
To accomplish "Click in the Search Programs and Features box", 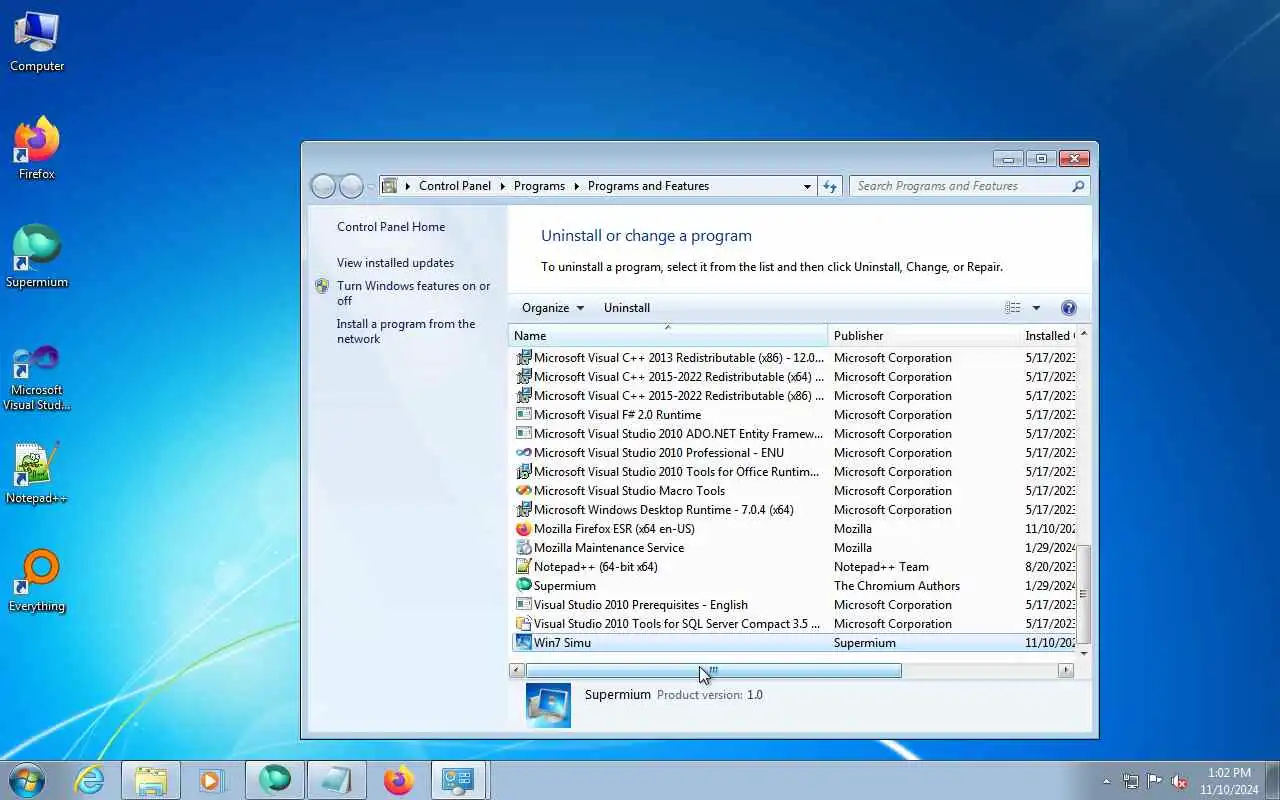I will 960,186.
